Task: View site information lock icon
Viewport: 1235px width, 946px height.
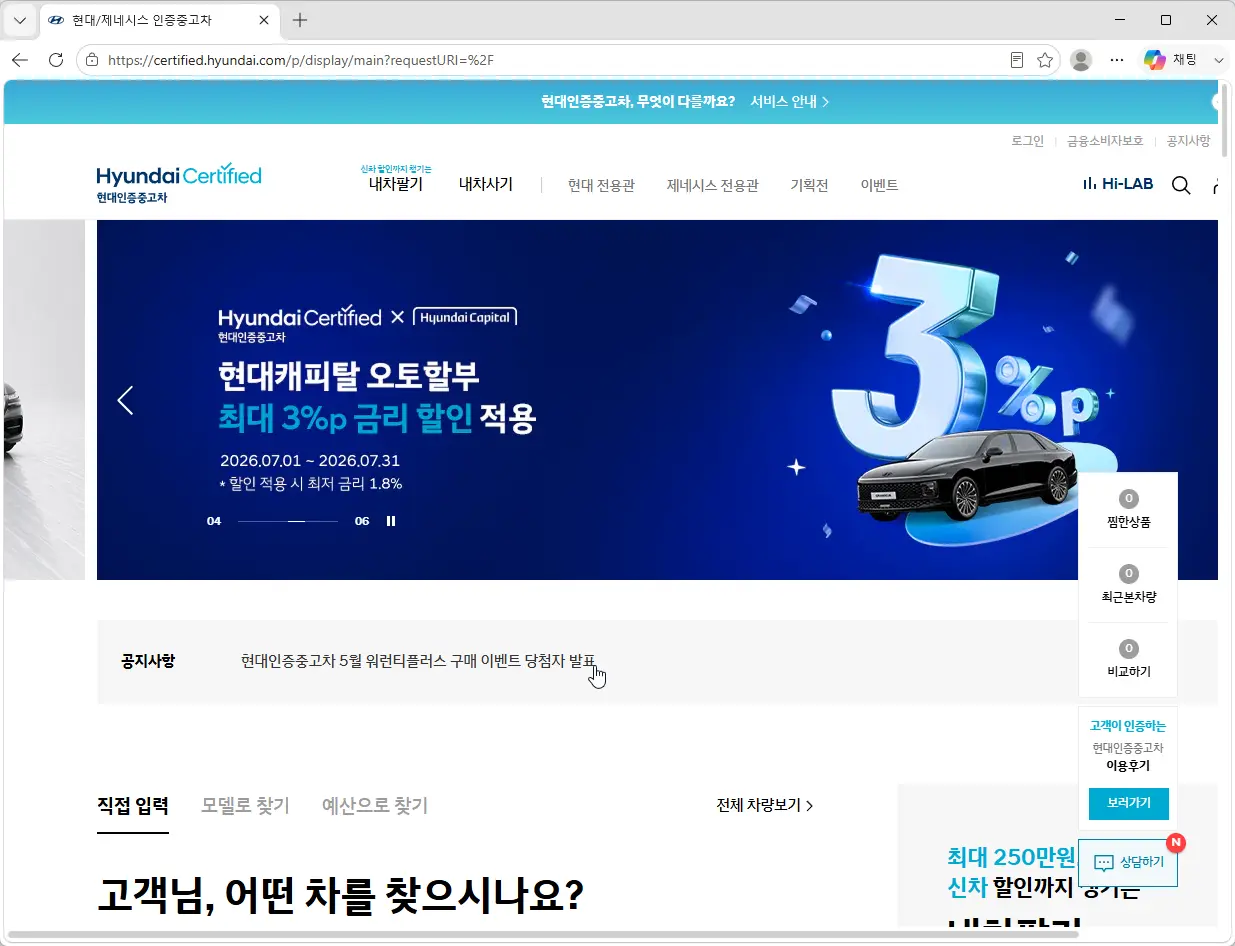Action: pyautogui.click(x=92, y=60)
